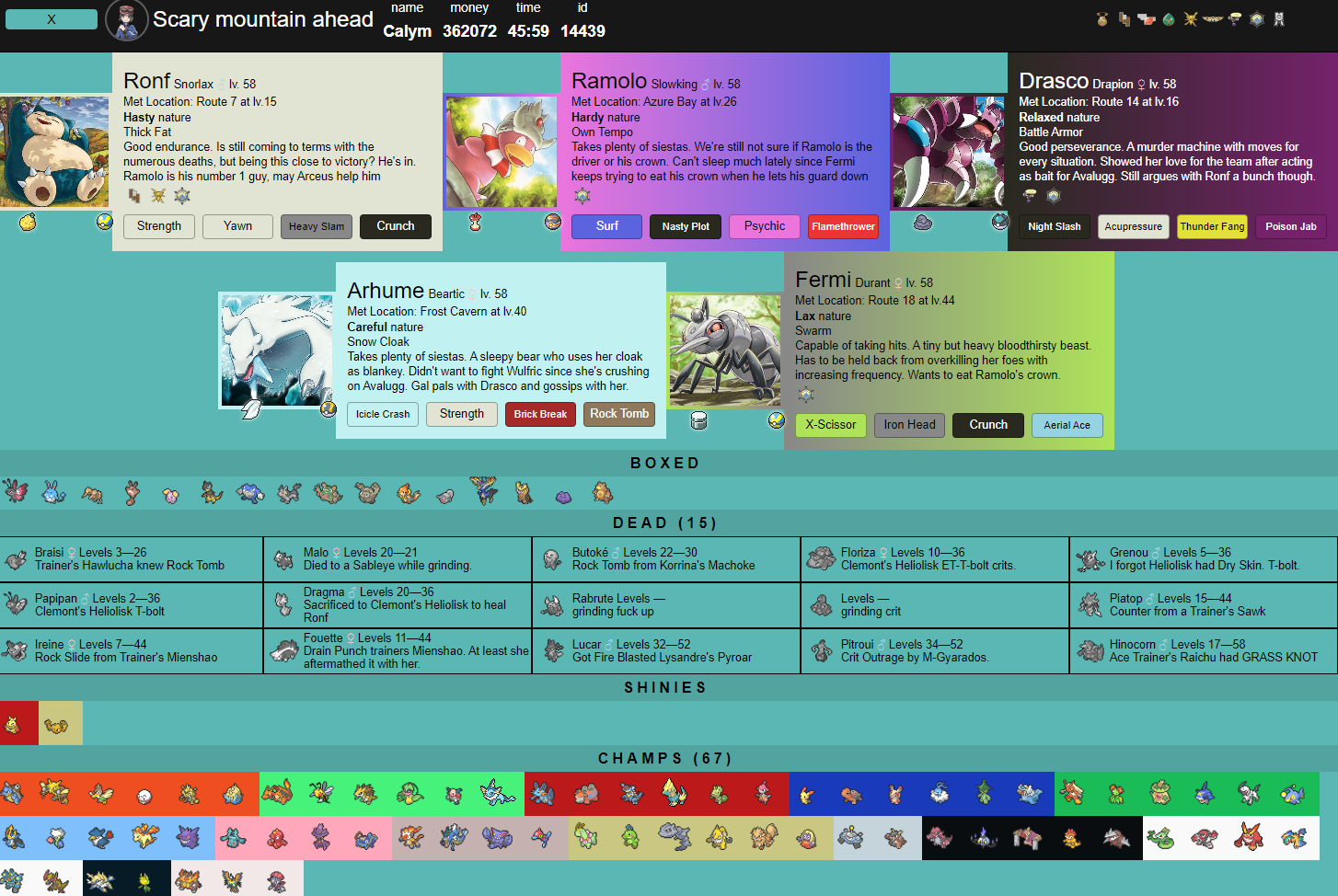
Task: Open dead entry Malo died to Sableye
Action: coord(398,559)
